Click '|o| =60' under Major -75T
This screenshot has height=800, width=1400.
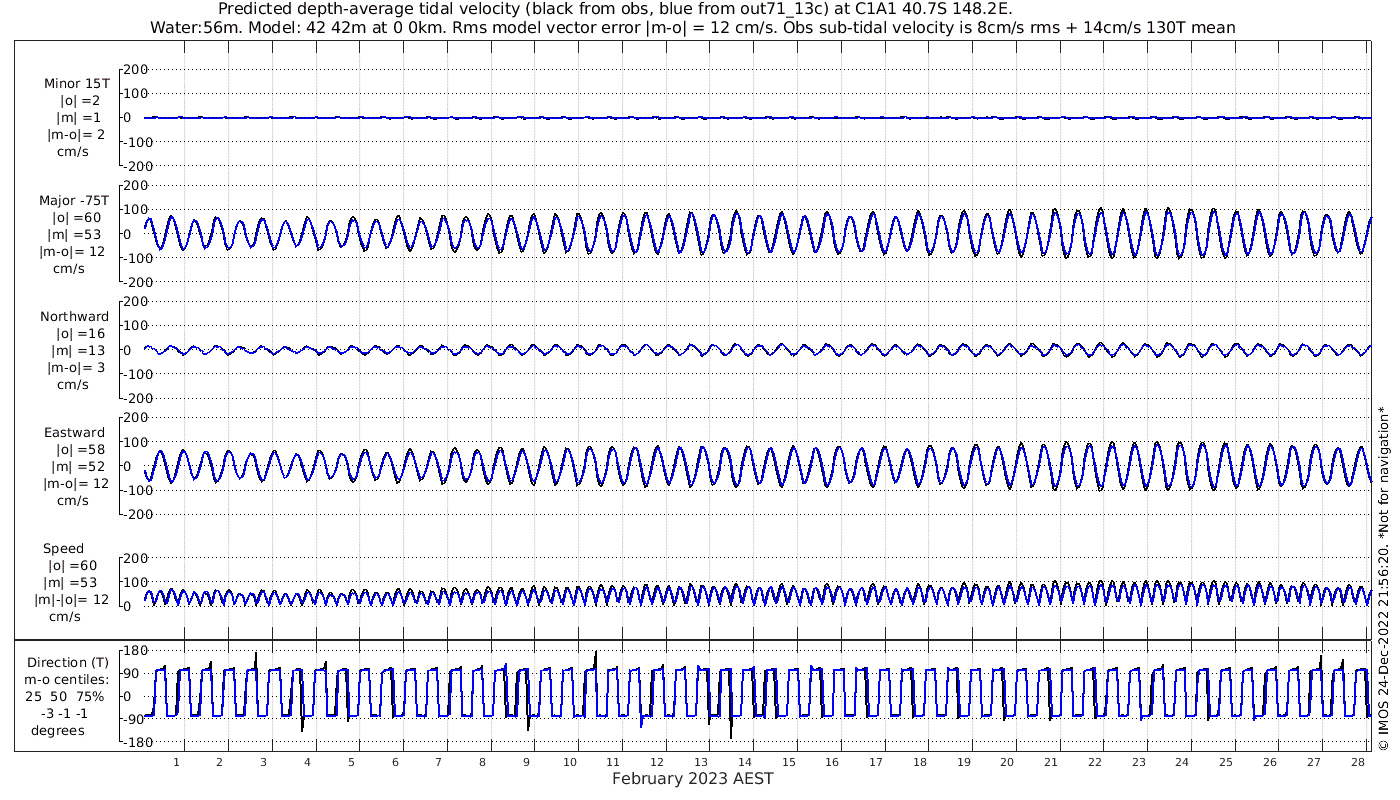click(78, 217)
